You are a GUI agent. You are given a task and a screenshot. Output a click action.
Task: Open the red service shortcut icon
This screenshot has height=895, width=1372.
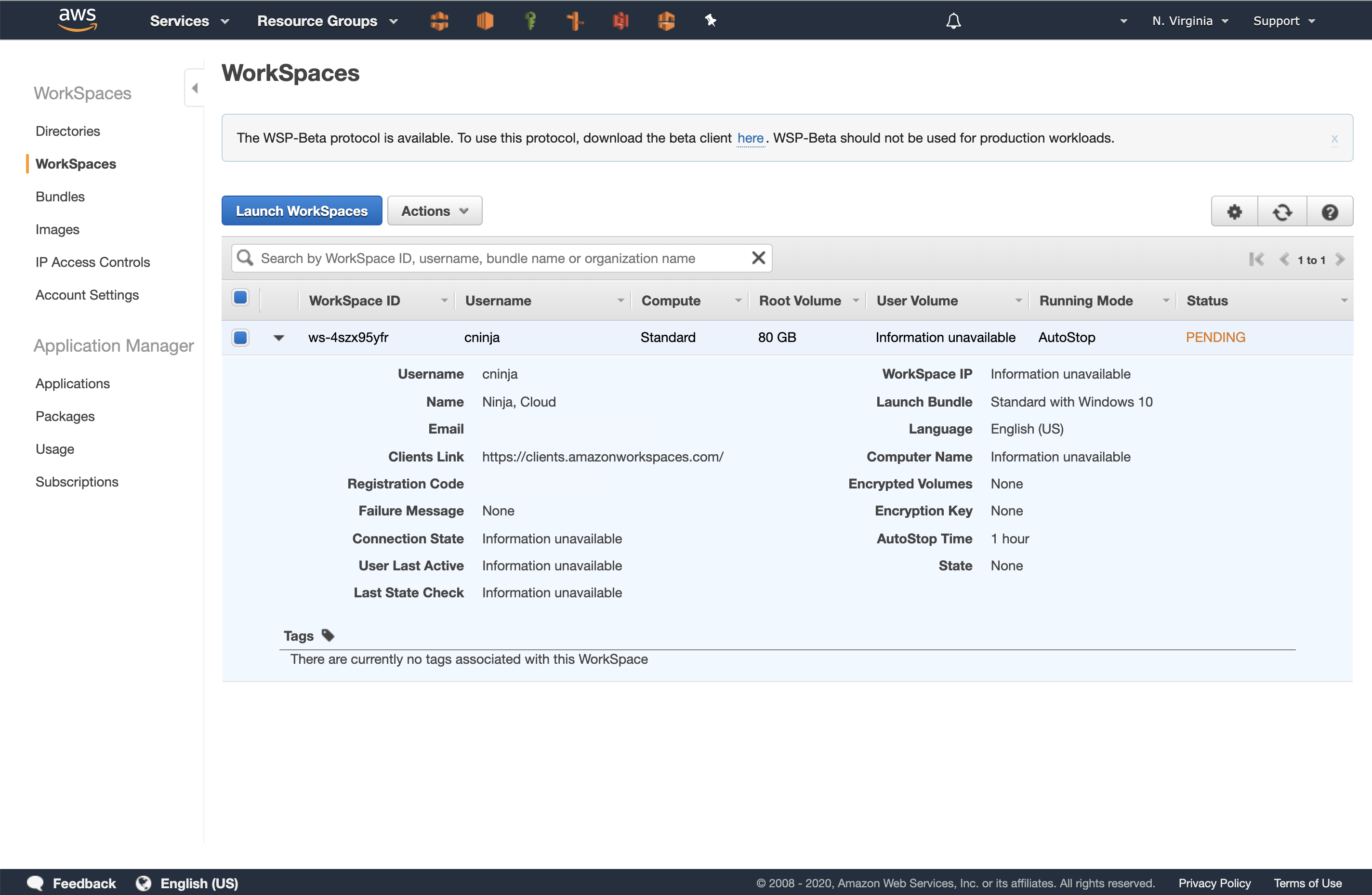coord(620,21)
